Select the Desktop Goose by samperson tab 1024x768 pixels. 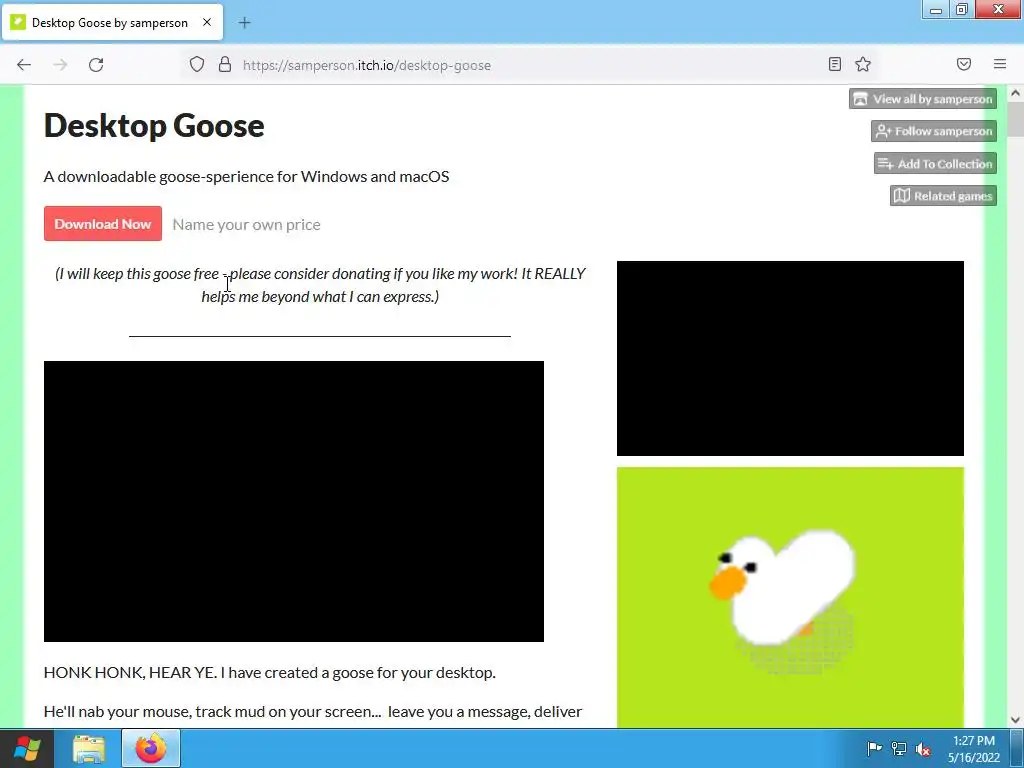[112, 22]
